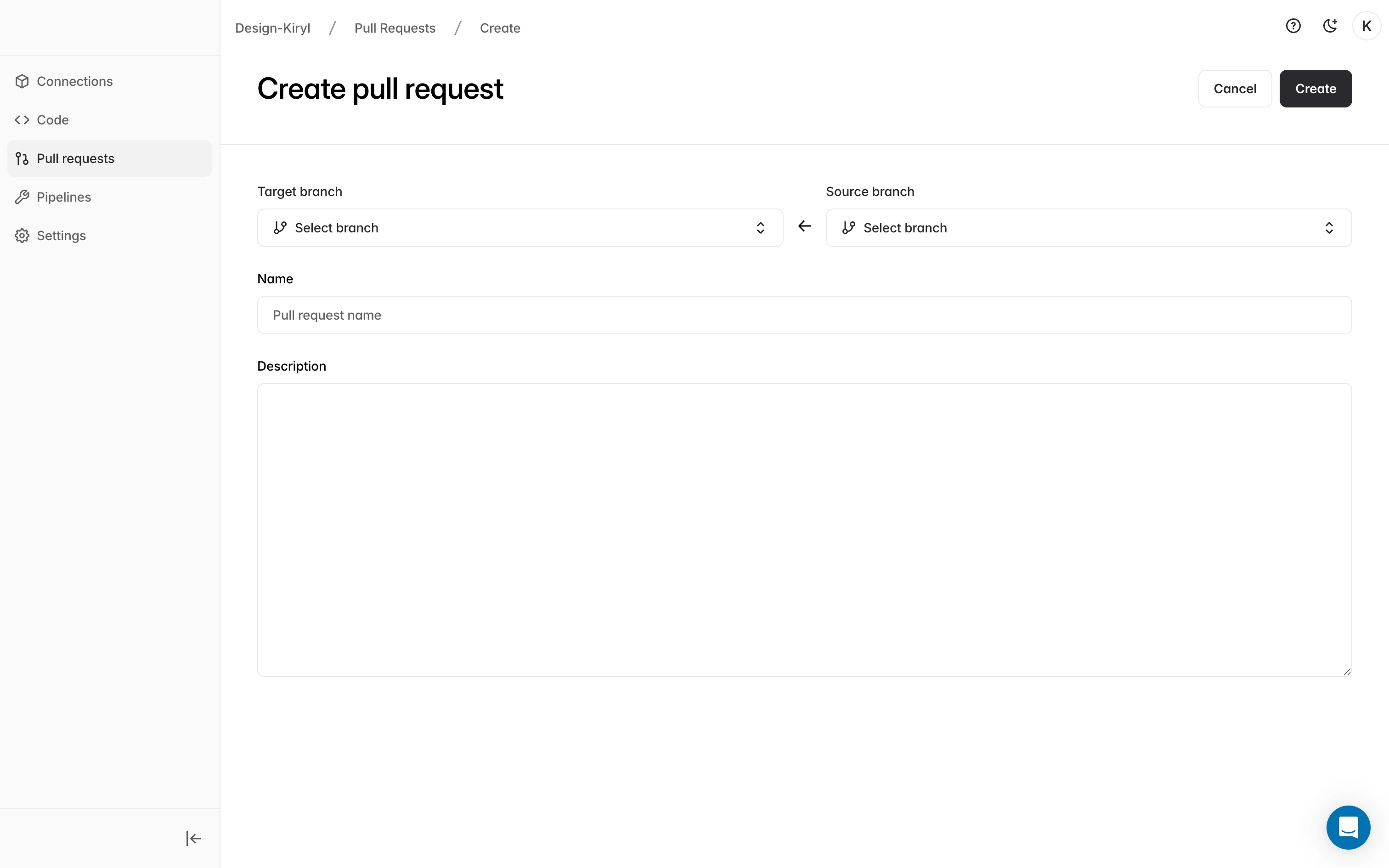Click the Cancel button
Screen dimensions: 1389x868
click(1235, 89)
